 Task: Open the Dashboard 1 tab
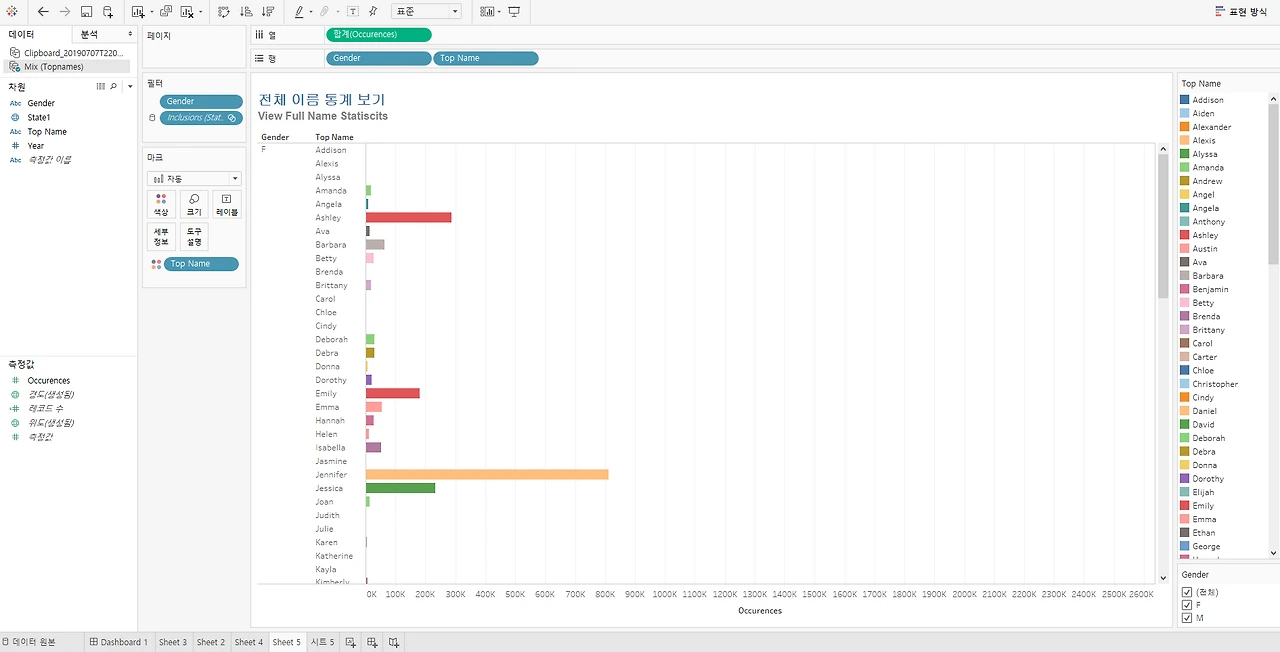119,642
